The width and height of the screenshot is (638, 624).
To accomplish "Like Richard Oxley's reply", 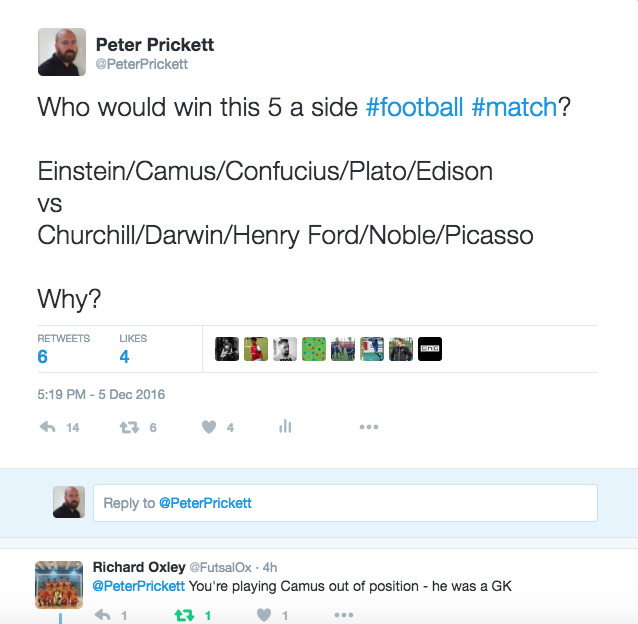I will (264, 615).
